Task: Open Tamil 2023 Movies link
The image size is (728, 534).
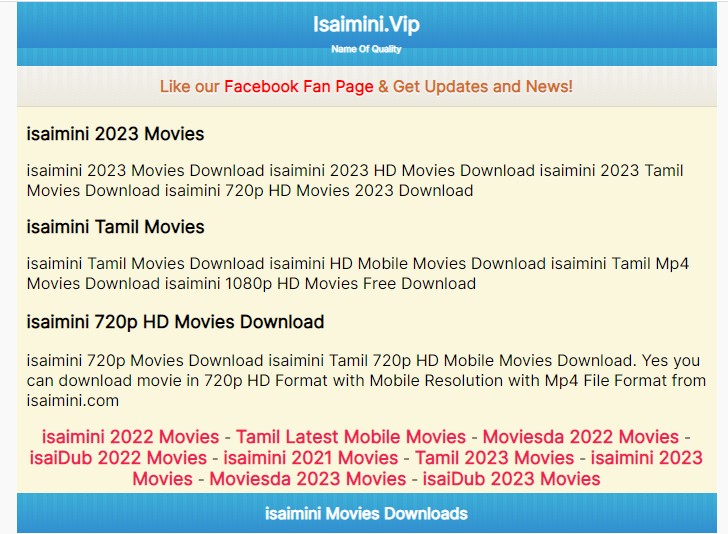Action: pyautogui.click(x=494, y=457)
